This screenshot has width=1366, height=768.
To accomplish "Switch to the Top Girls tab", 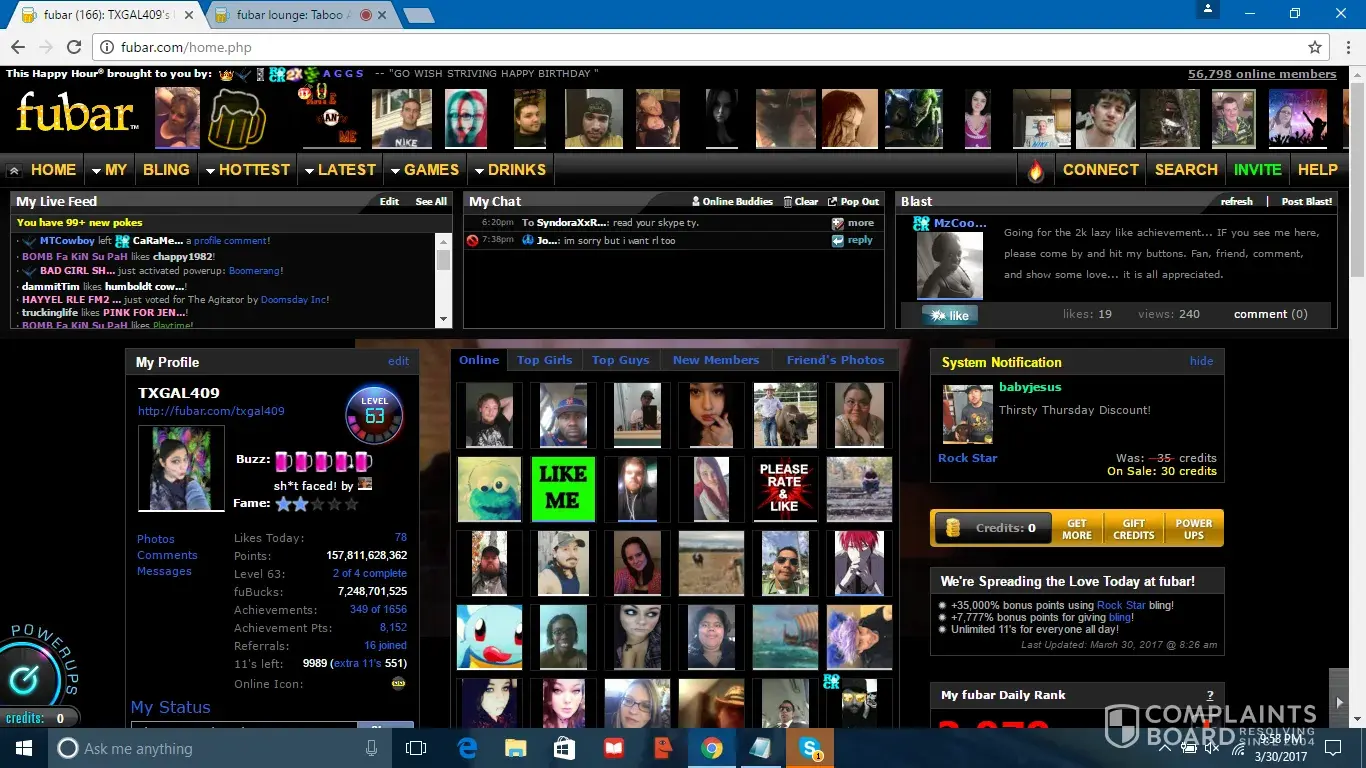I will 544,360.
